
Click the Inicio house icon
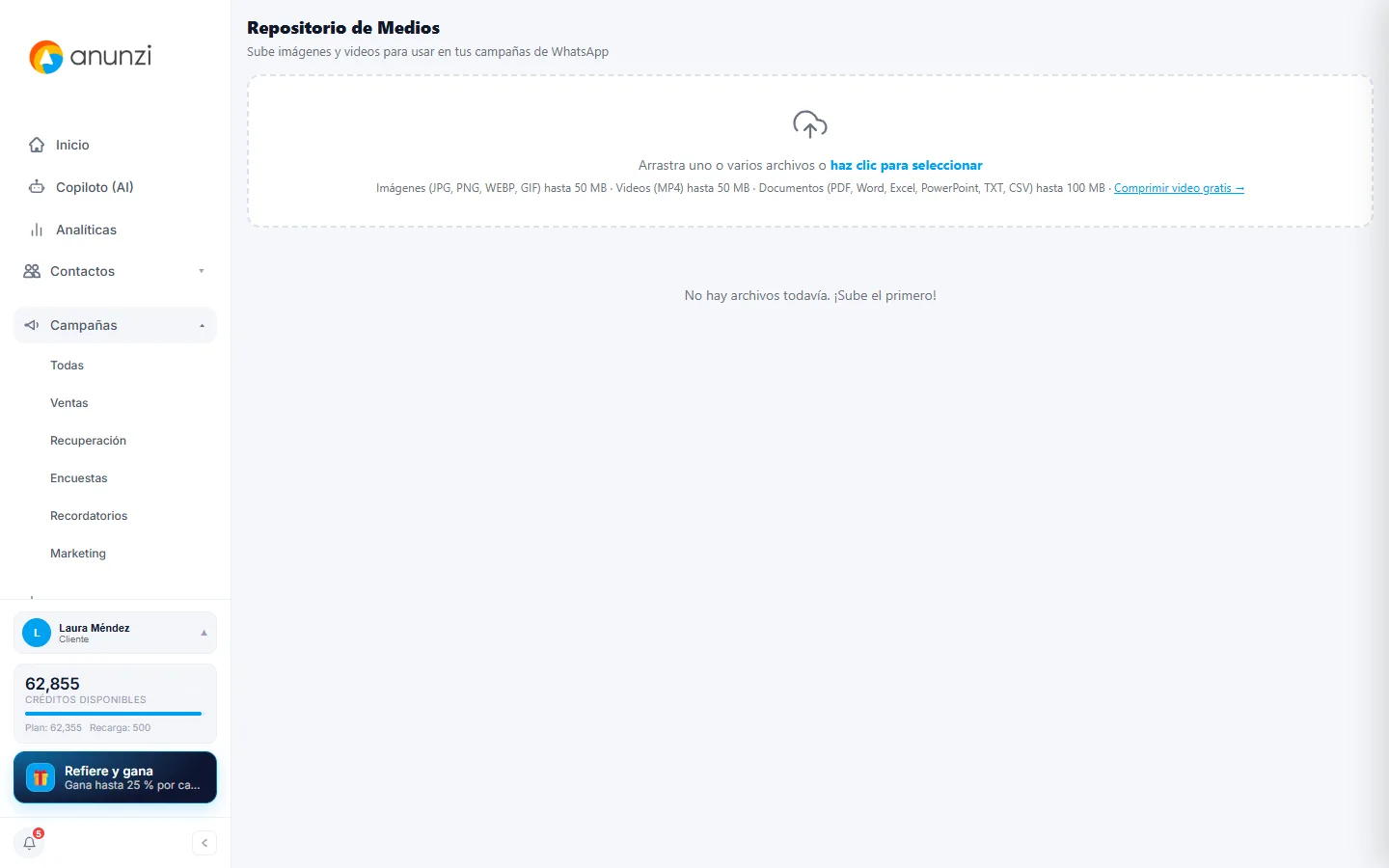point(37,145)
